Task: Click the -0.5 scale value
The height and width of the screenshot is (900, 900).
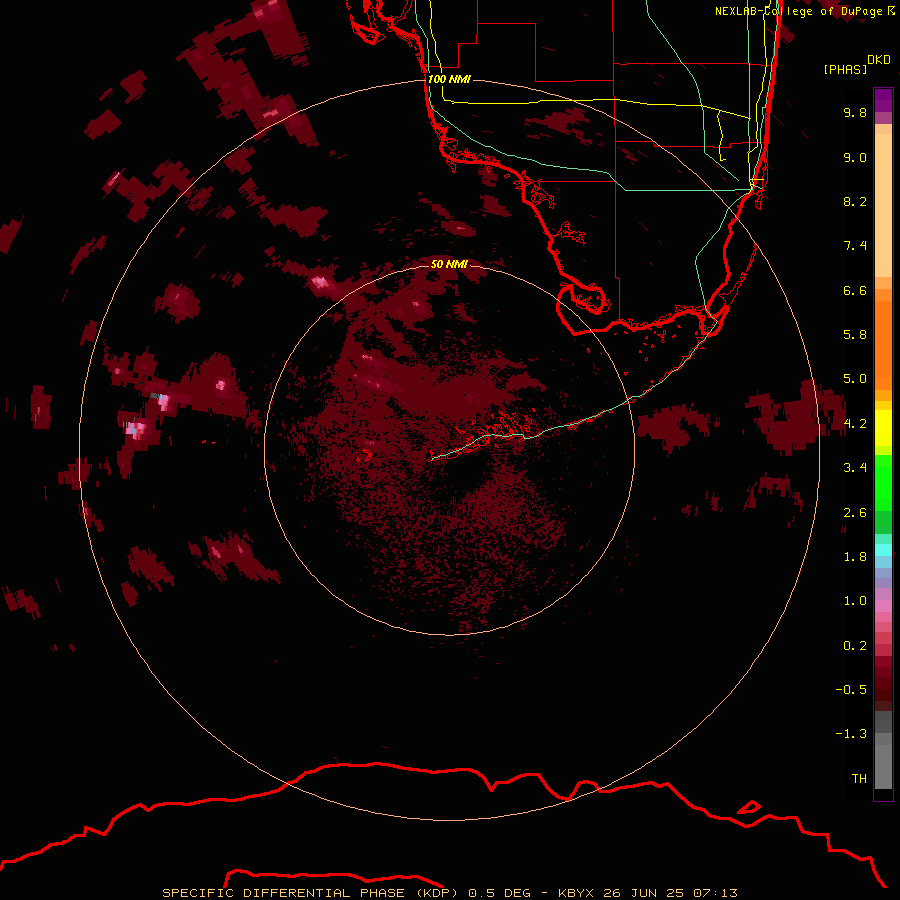Action: [x=851, y=690]
